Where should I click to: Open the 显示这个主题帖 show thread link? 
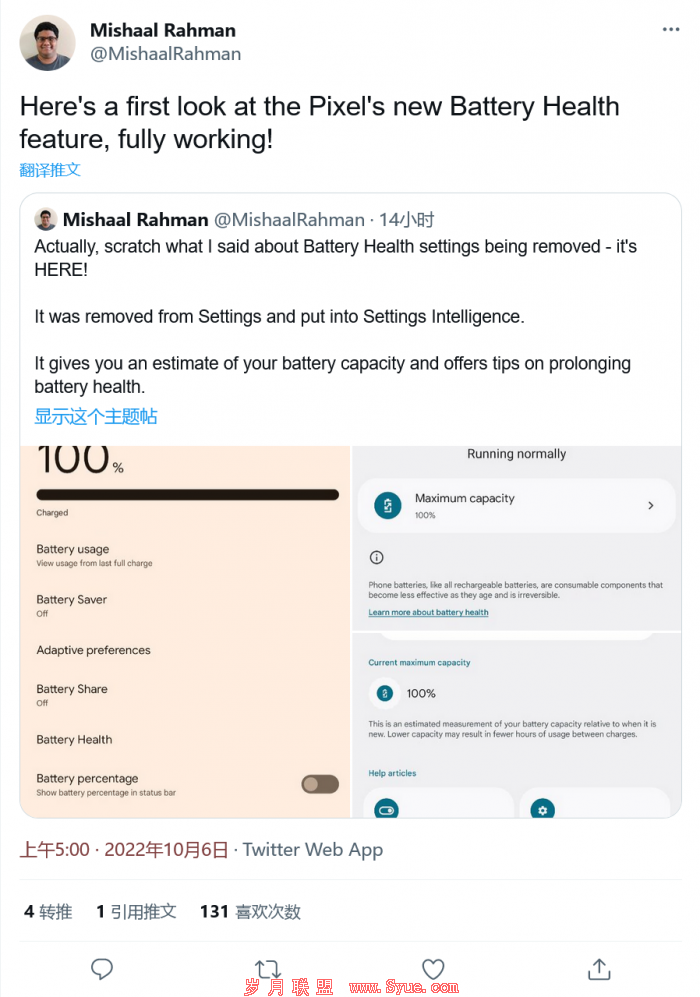tap(95, 416)
